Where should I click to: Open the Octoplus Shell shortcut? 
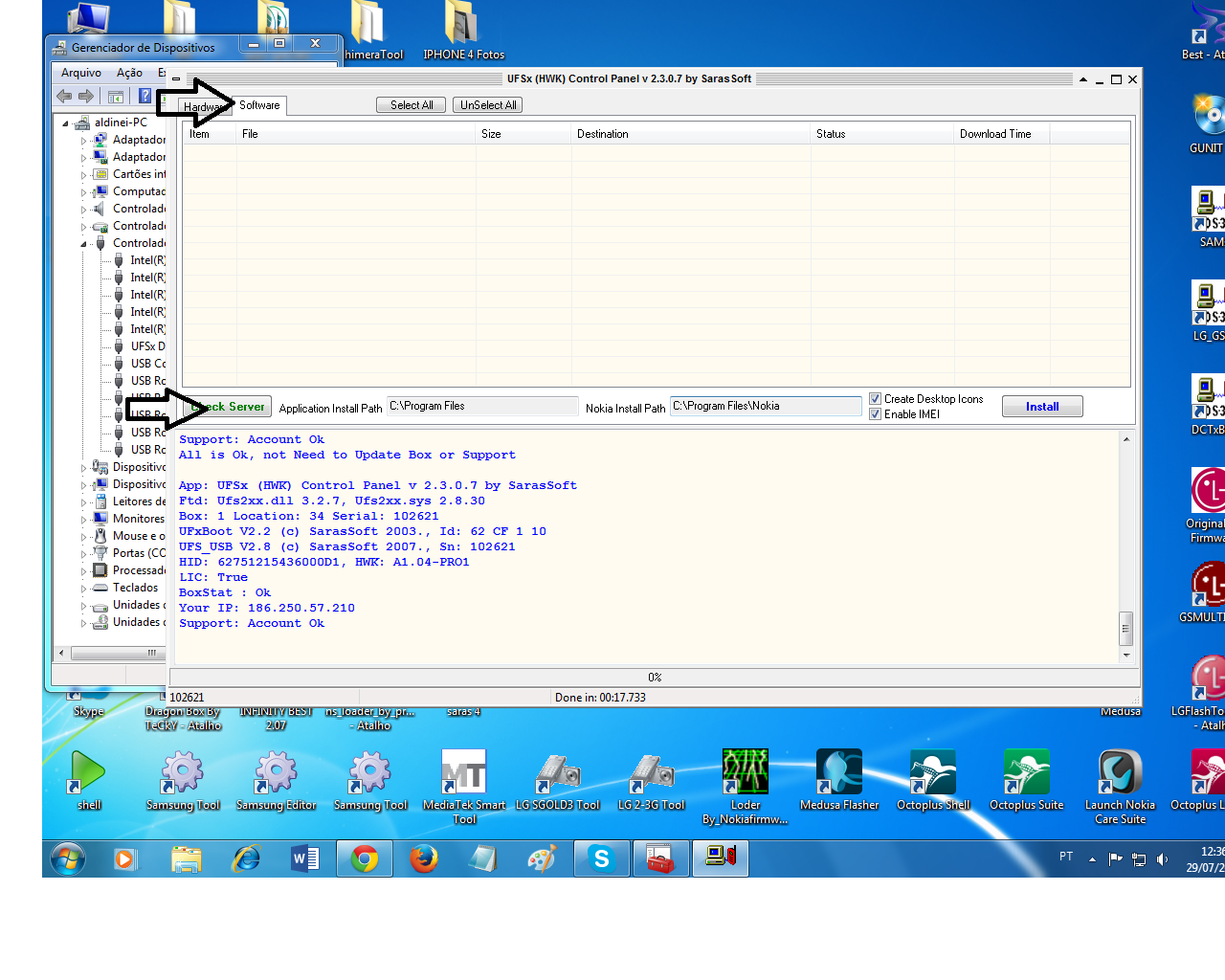point(933,780)
